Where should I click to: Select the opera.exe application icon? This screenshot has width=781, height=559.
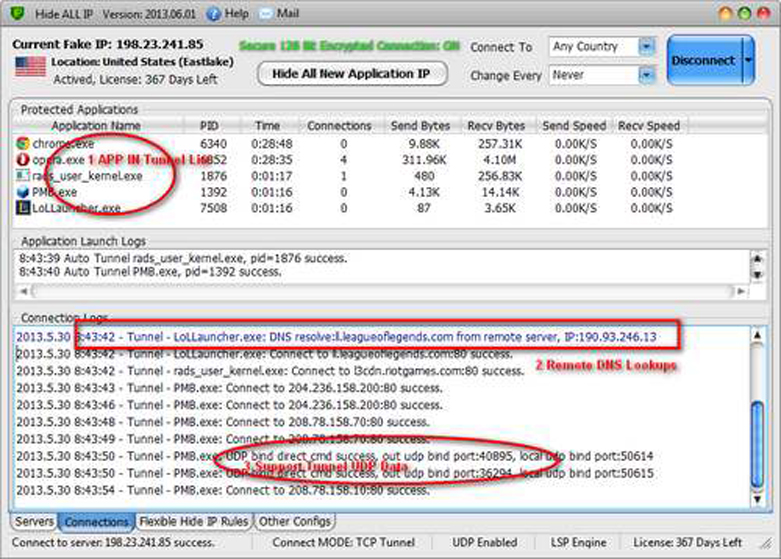(x=22, y=160)
